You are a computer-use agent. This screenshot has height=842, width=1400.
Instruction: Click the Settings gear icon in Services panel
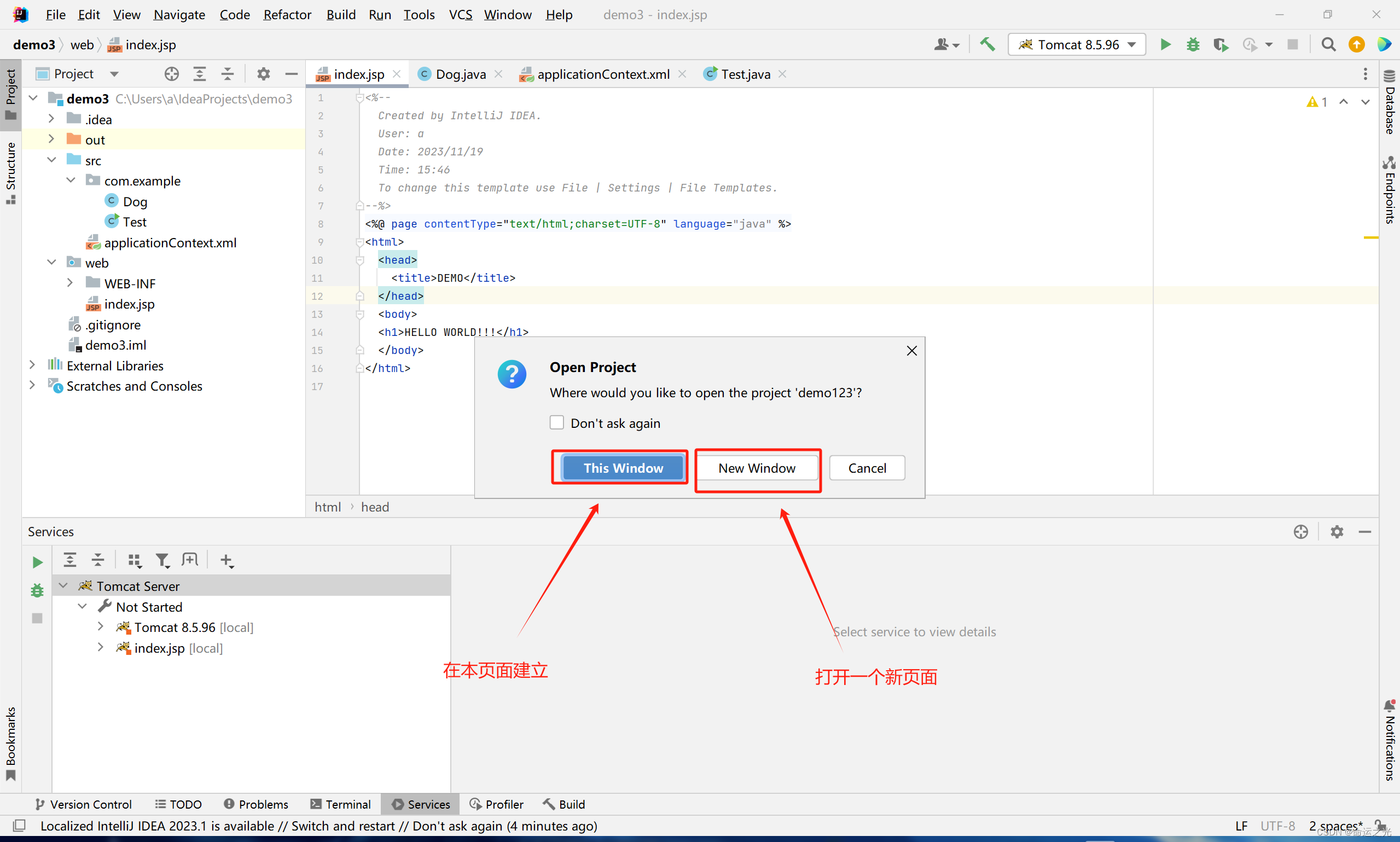point(1336,531)
